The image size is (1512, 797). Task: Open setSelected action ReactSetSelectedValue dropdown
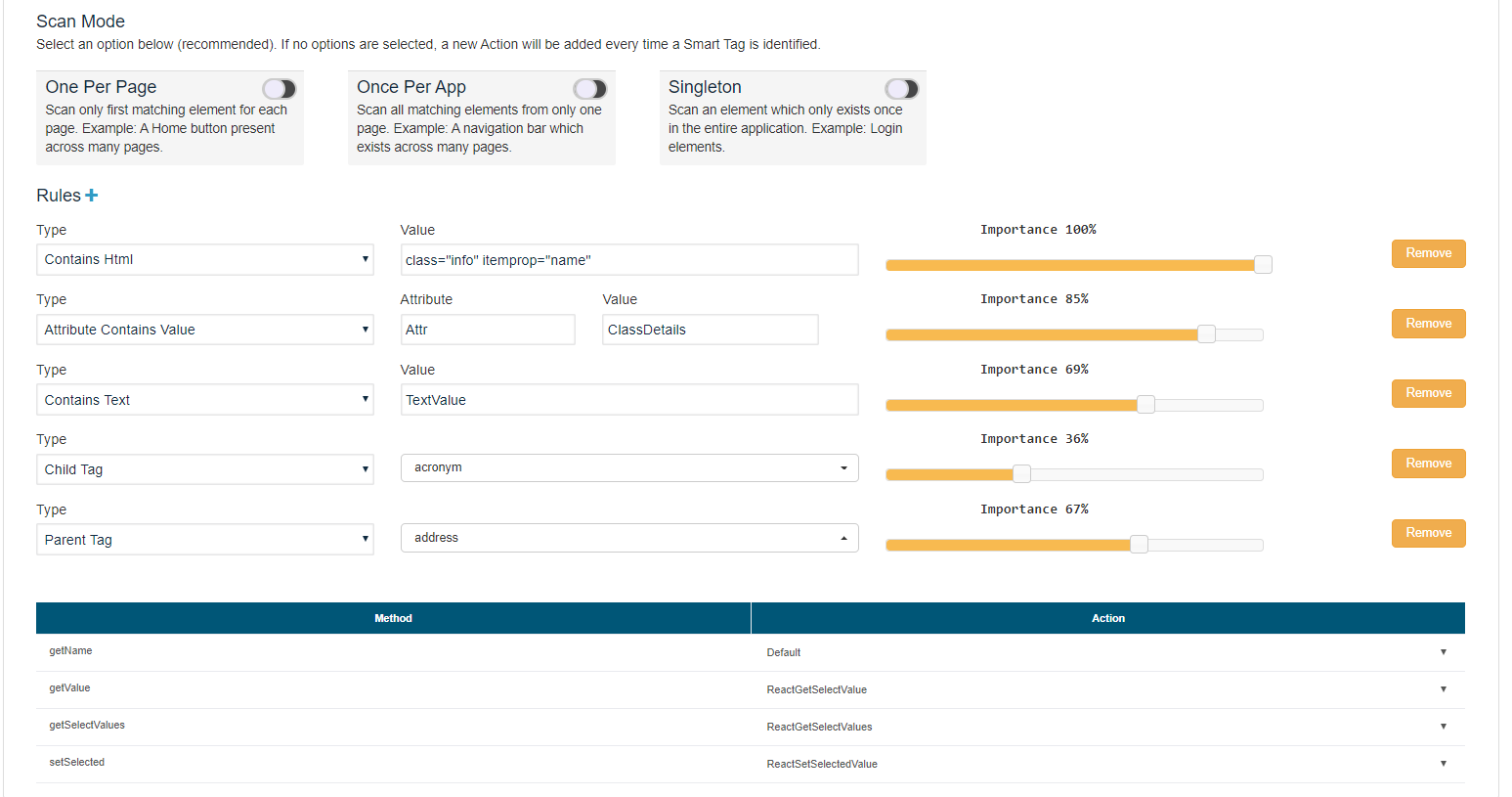1107,764
